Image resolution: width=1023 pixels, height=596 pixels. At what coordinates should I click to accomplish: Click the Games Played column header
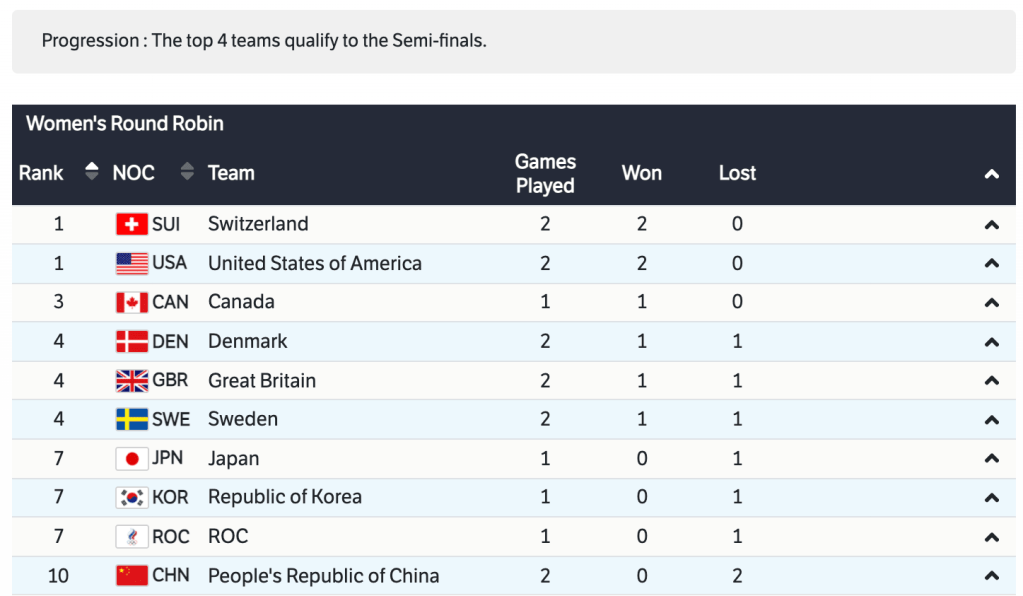[x=545, y=173]
